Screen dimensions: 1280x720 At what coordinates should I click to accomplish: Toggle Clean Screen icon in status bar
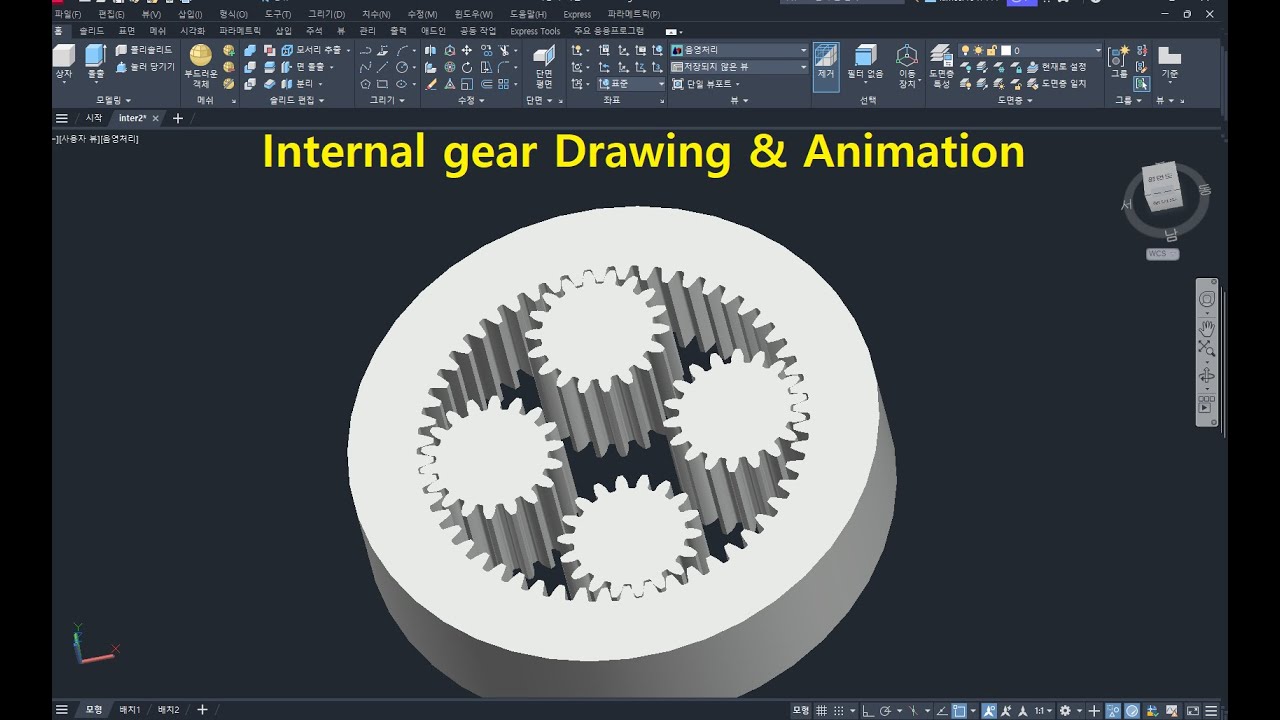click(1192, 710)
